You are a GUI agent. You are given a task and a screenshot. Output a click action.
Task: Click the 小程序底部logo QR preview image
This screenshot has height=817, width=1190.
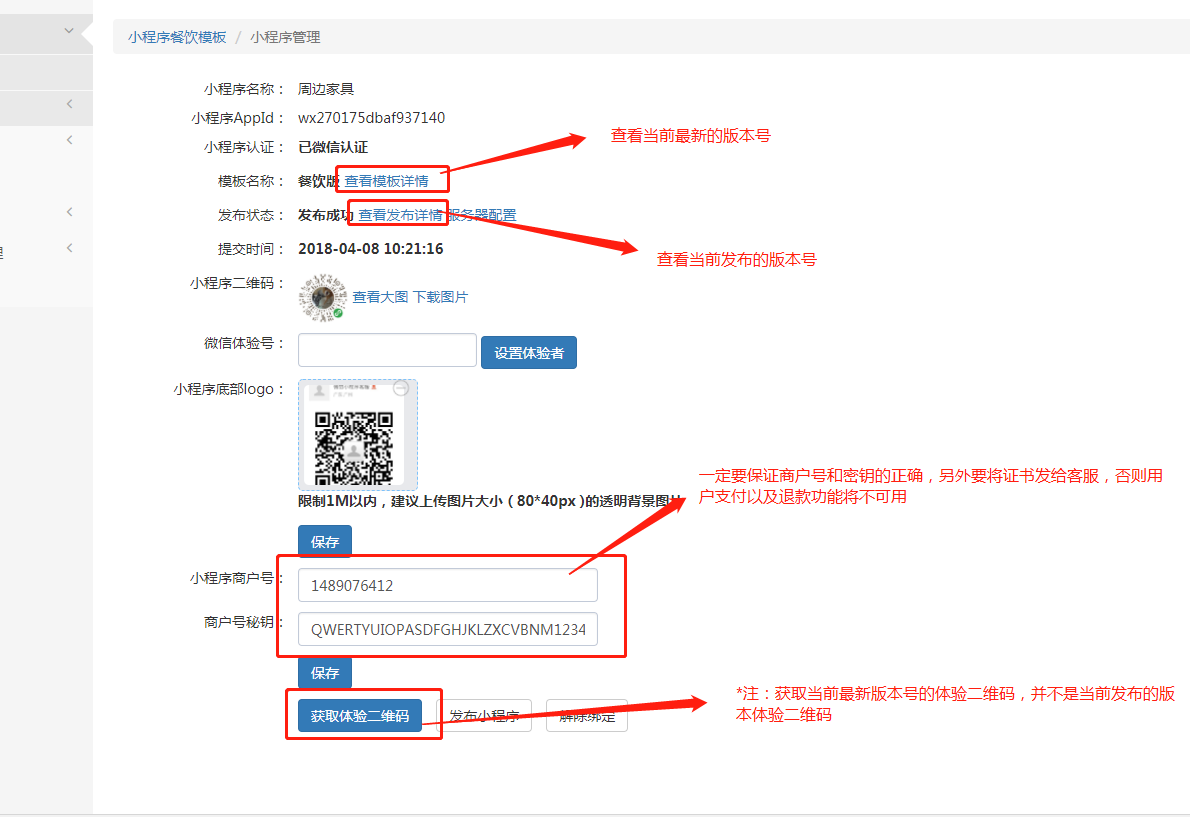click(357, 432)
